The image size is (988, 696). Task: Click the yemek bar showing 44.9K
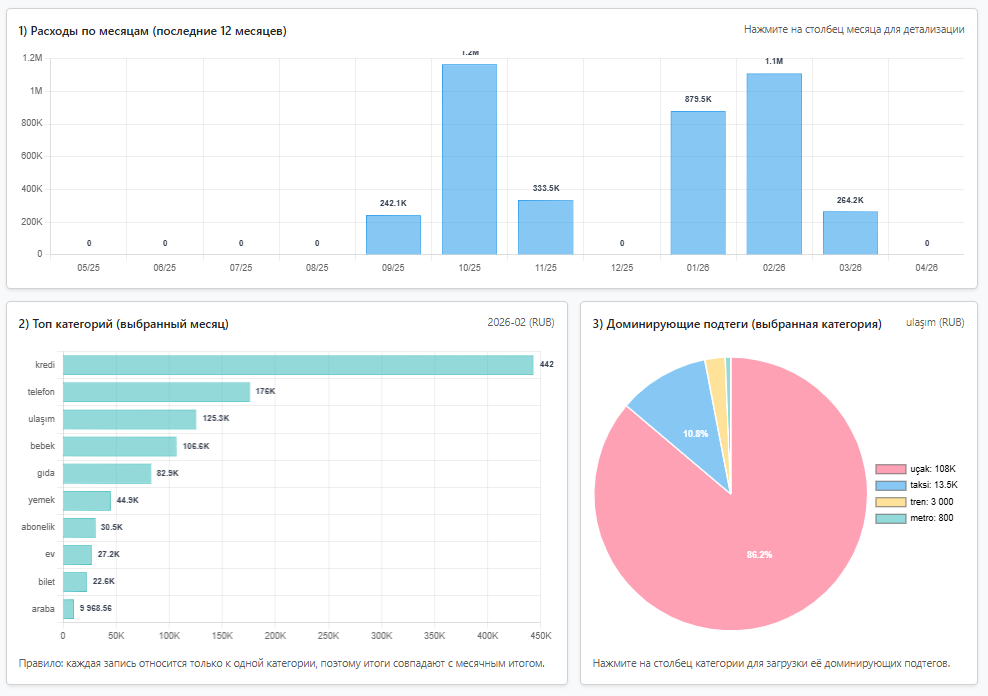pyautogui.click(x=87, y=500)
